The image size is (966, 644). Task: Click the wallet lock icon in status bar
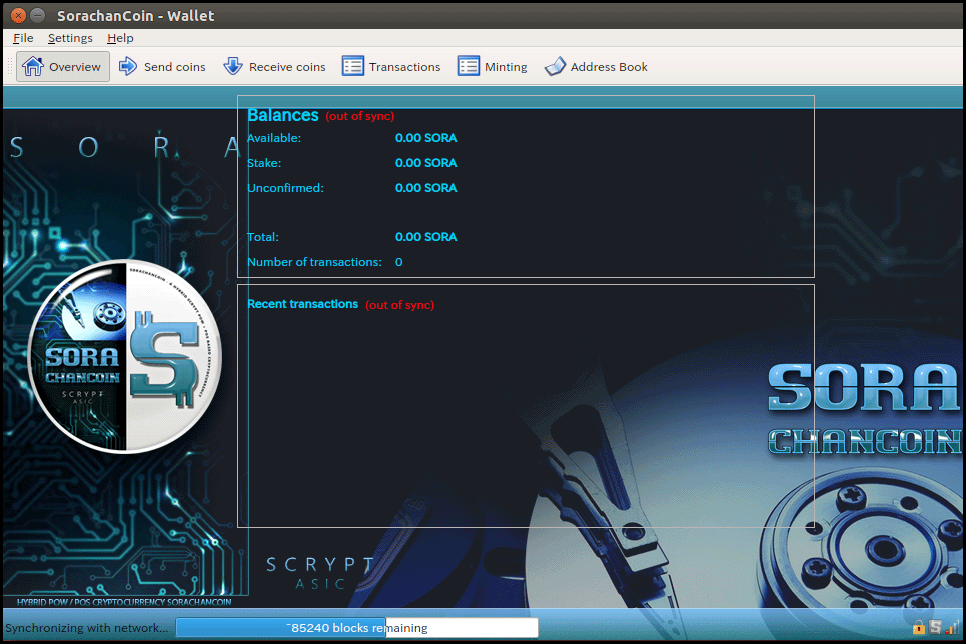click(919, 627)
